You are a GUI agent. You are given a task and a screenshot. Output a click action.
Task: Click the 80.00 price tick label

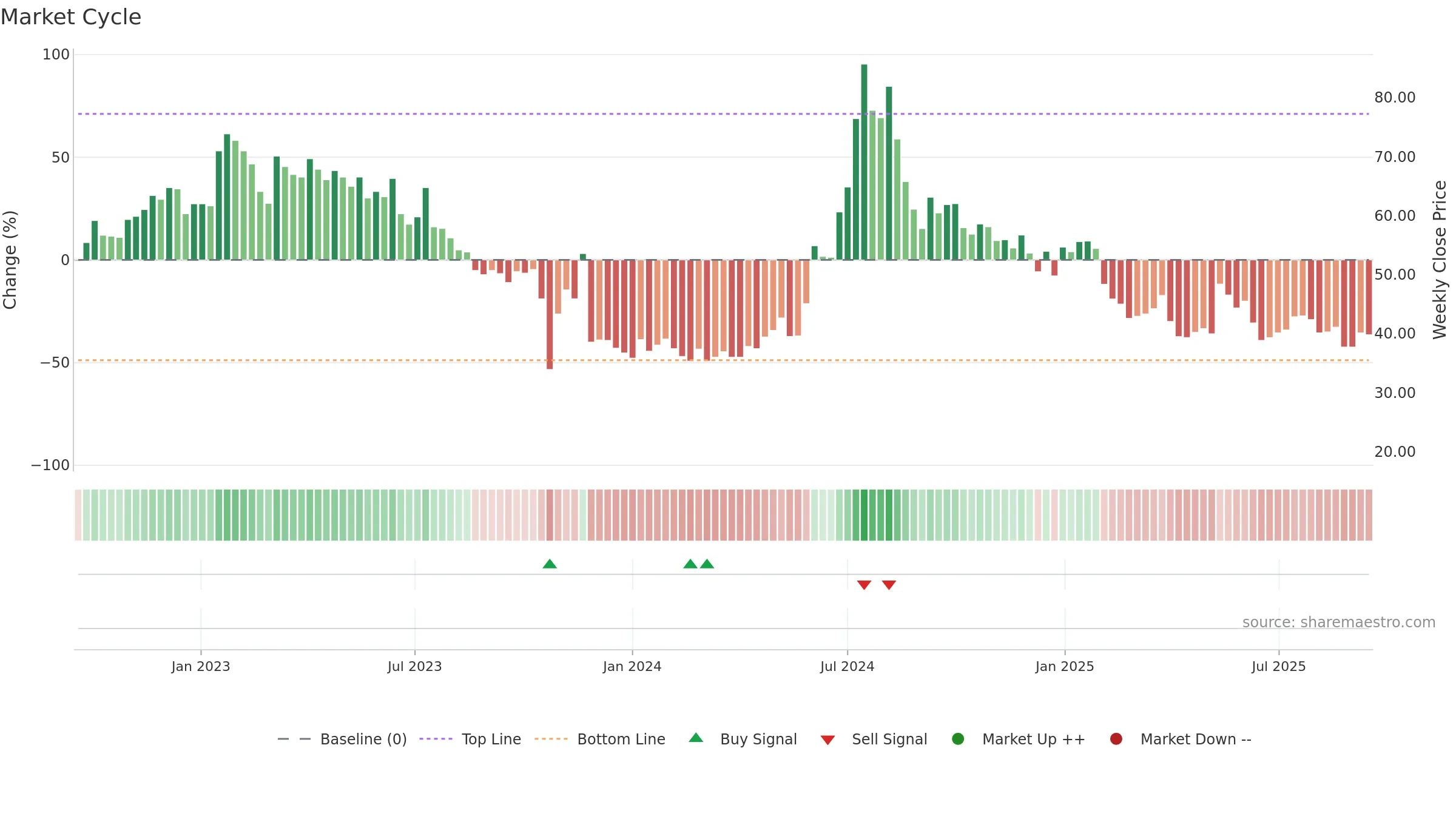[x=1395, y=98]
